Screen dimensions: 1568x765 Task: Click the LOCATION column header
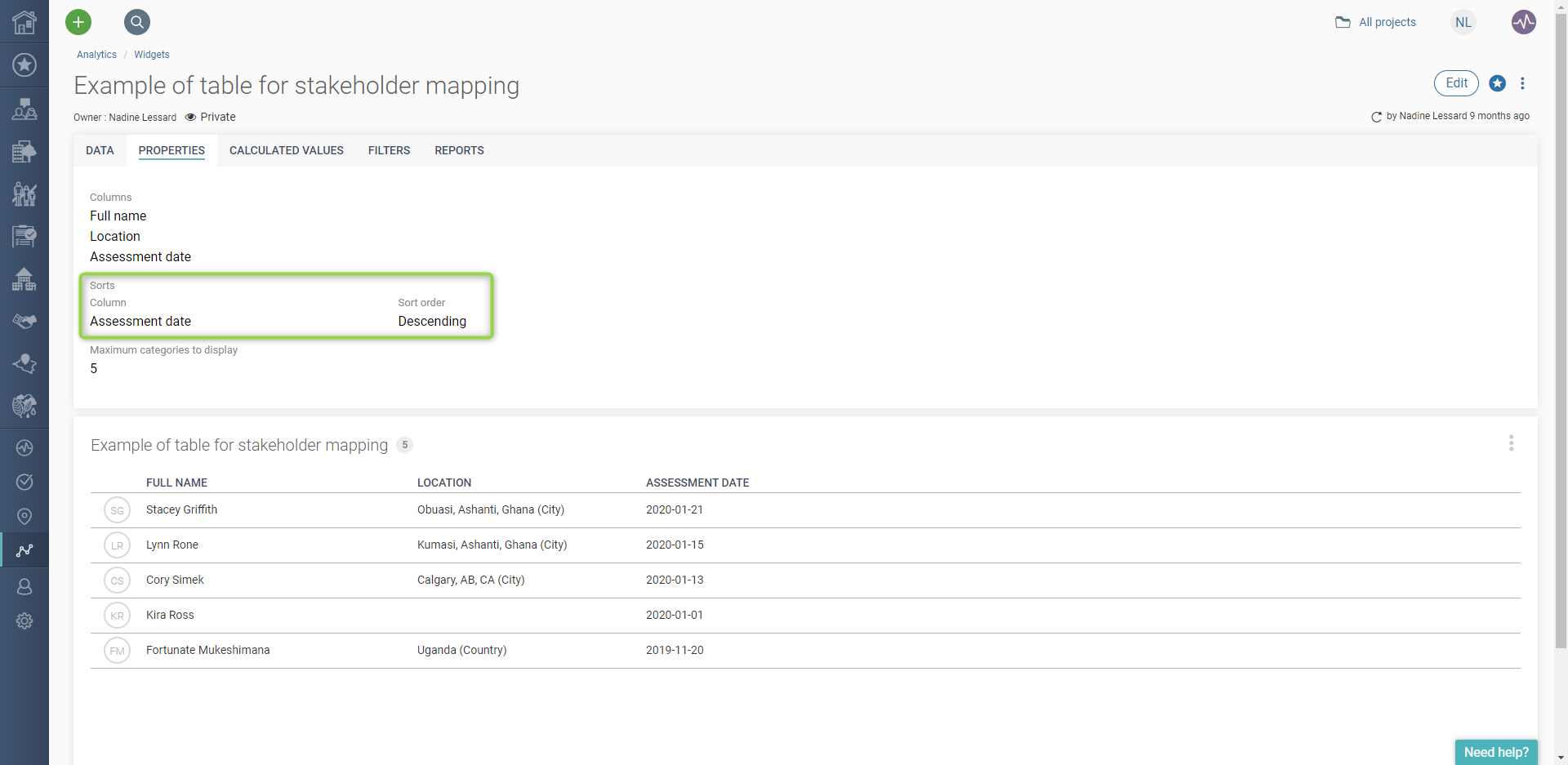[x=444, y=483]
